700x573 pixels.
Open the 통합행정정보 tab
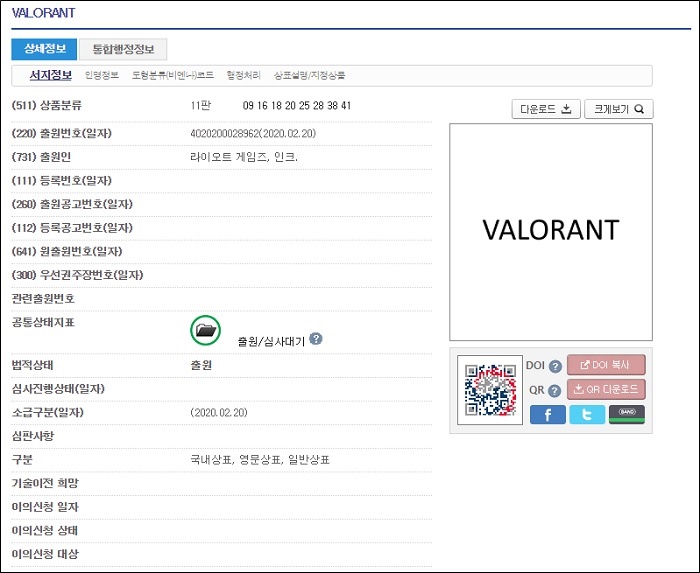(x=123, y=49)
